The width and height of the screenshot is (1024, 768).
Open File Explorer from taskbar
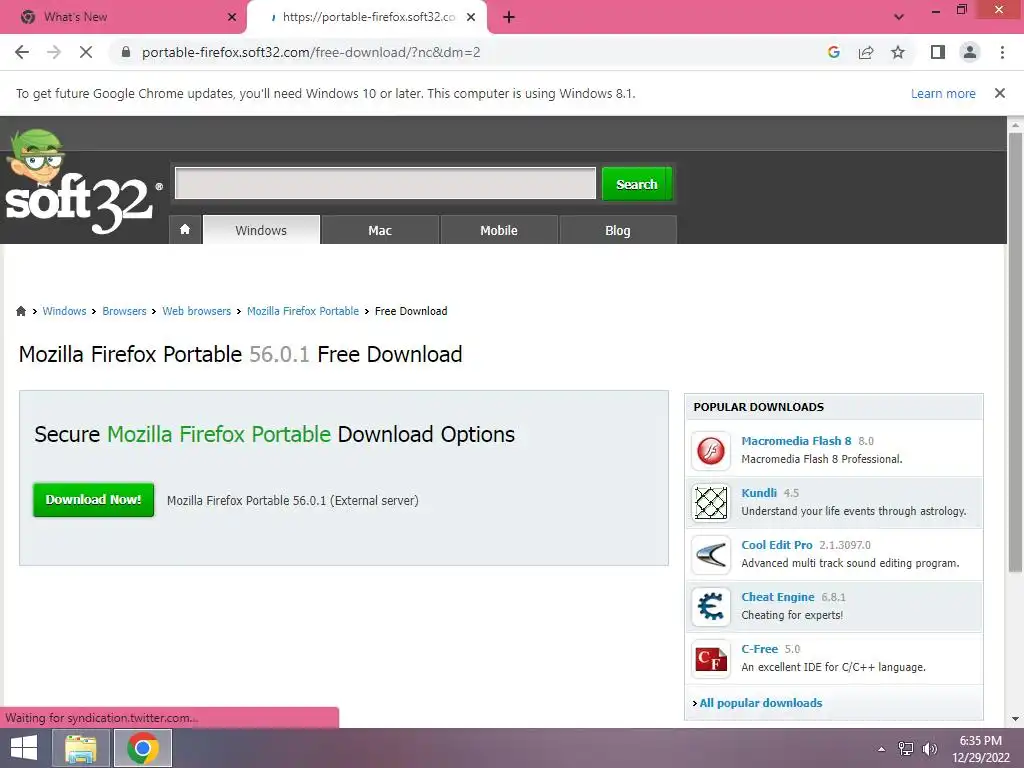pyautogui.click(x=81, y=748)
